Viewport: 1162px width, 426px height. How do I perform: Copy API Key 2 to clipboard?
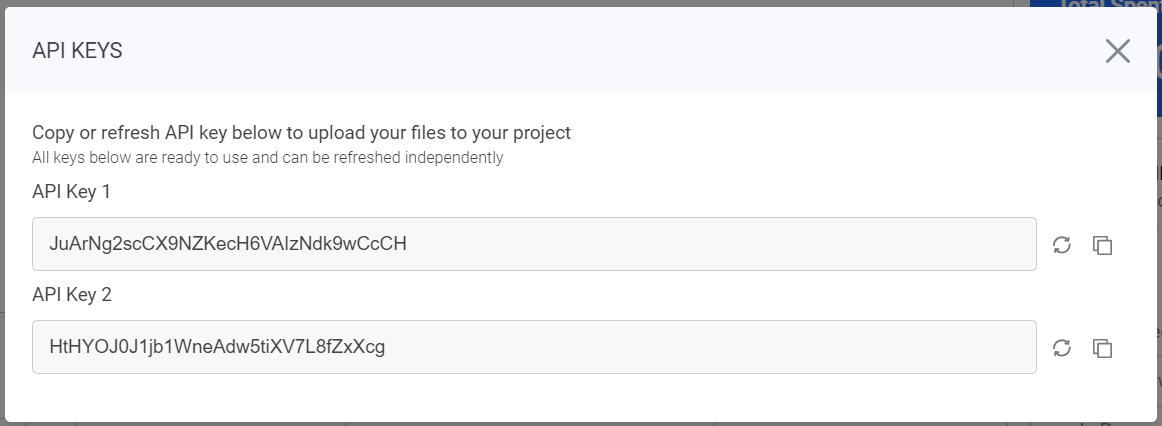click(1102, 348)
